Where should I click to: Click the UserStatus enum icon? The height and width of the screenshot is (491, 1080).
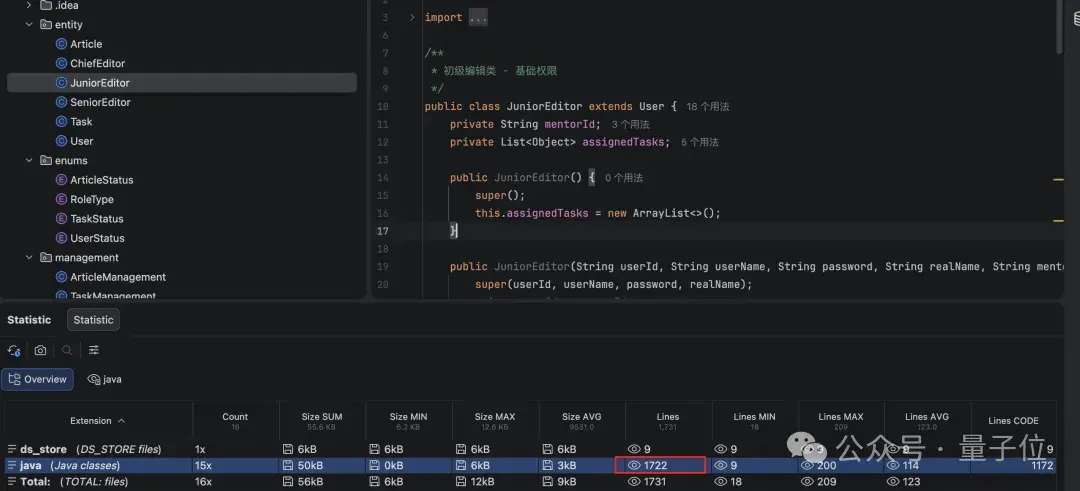(61, 238)
